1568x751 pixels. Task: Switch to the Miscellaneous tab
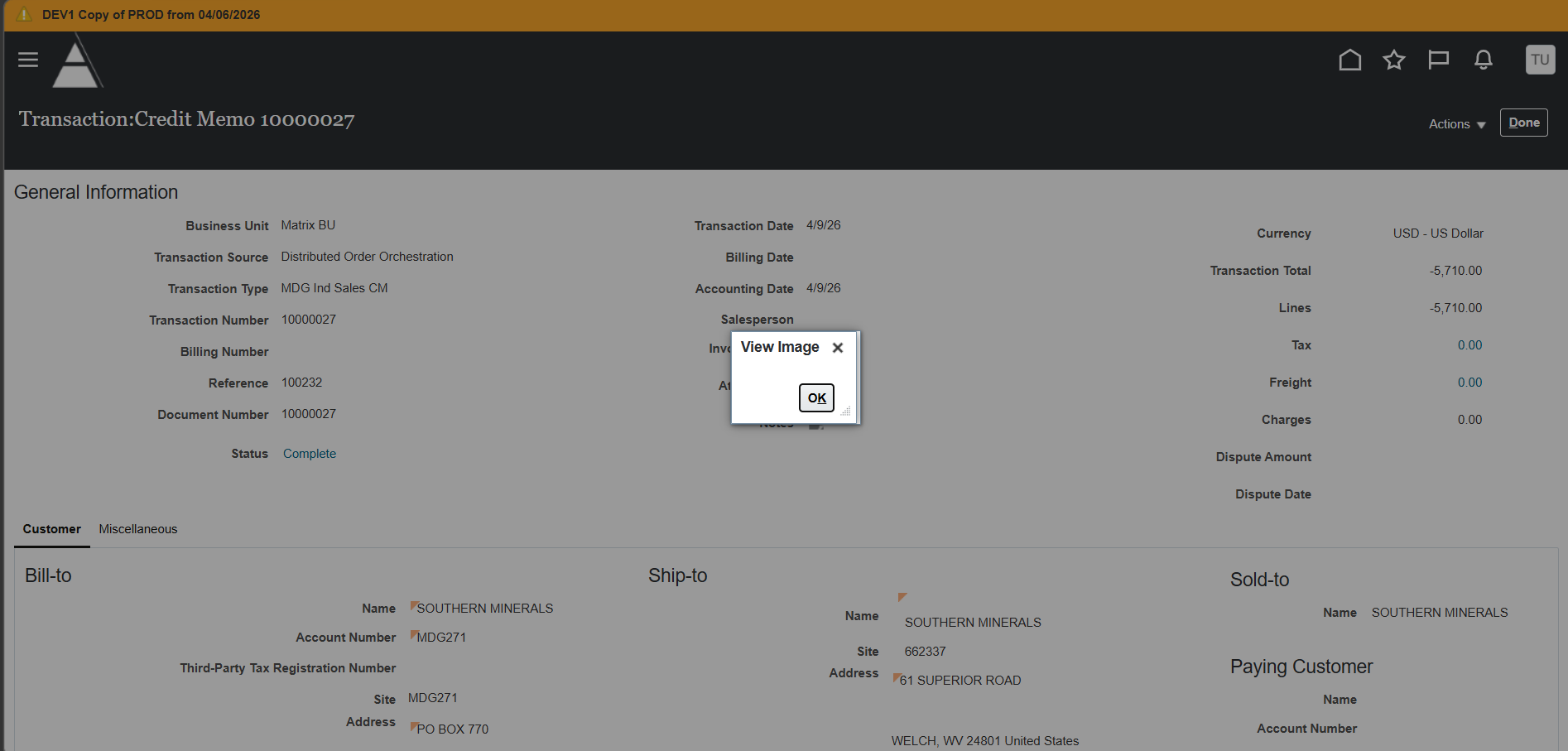coord(137,529)
